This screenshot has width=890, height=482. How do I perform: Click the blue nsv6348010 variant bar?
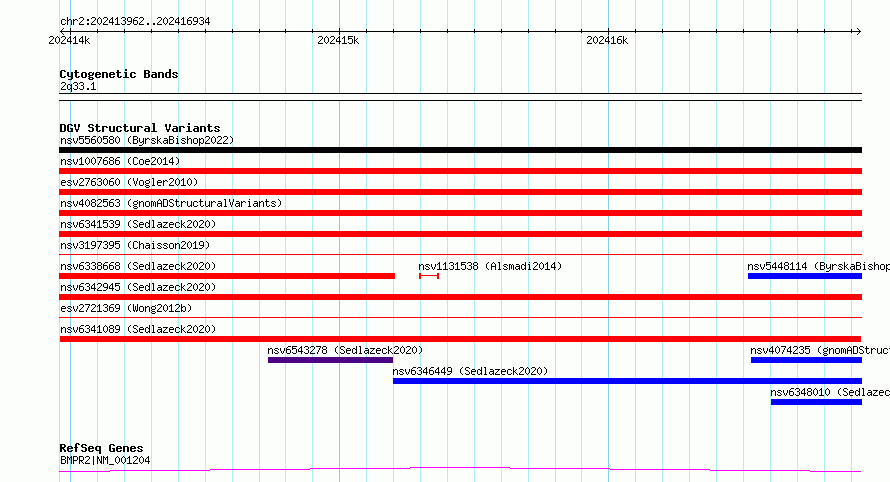pos(816,402)
